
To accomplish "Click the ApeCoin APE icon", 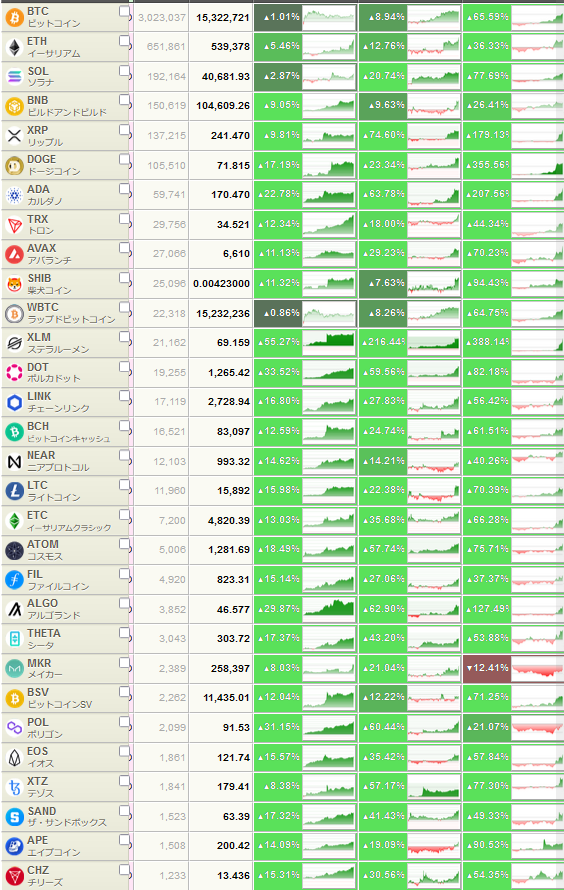I will point(14,846).
